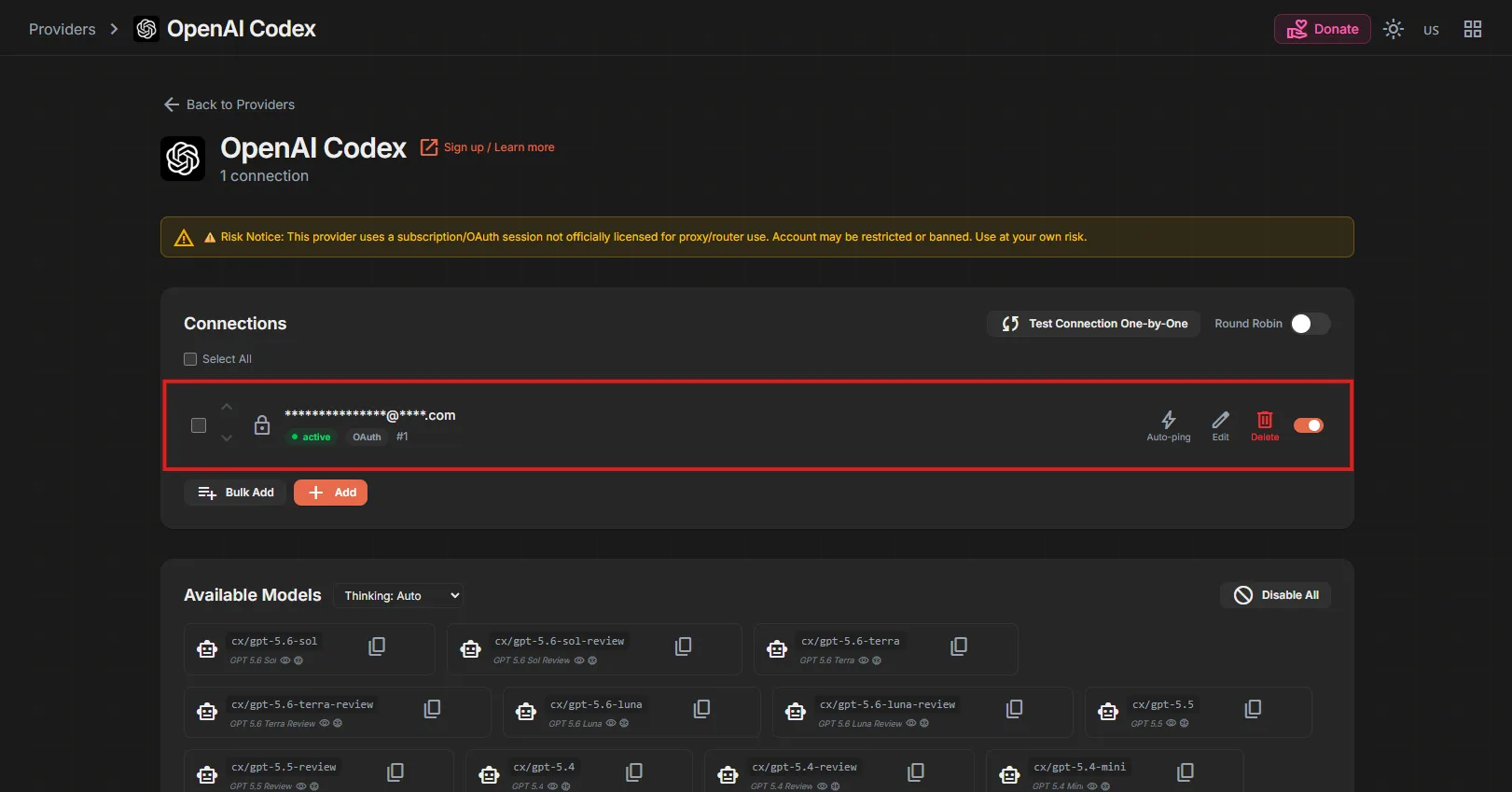The width and height of the screenshot is (1512, 792).
Task: Click the masked email of the connection
Action: (x=370, y=415)
